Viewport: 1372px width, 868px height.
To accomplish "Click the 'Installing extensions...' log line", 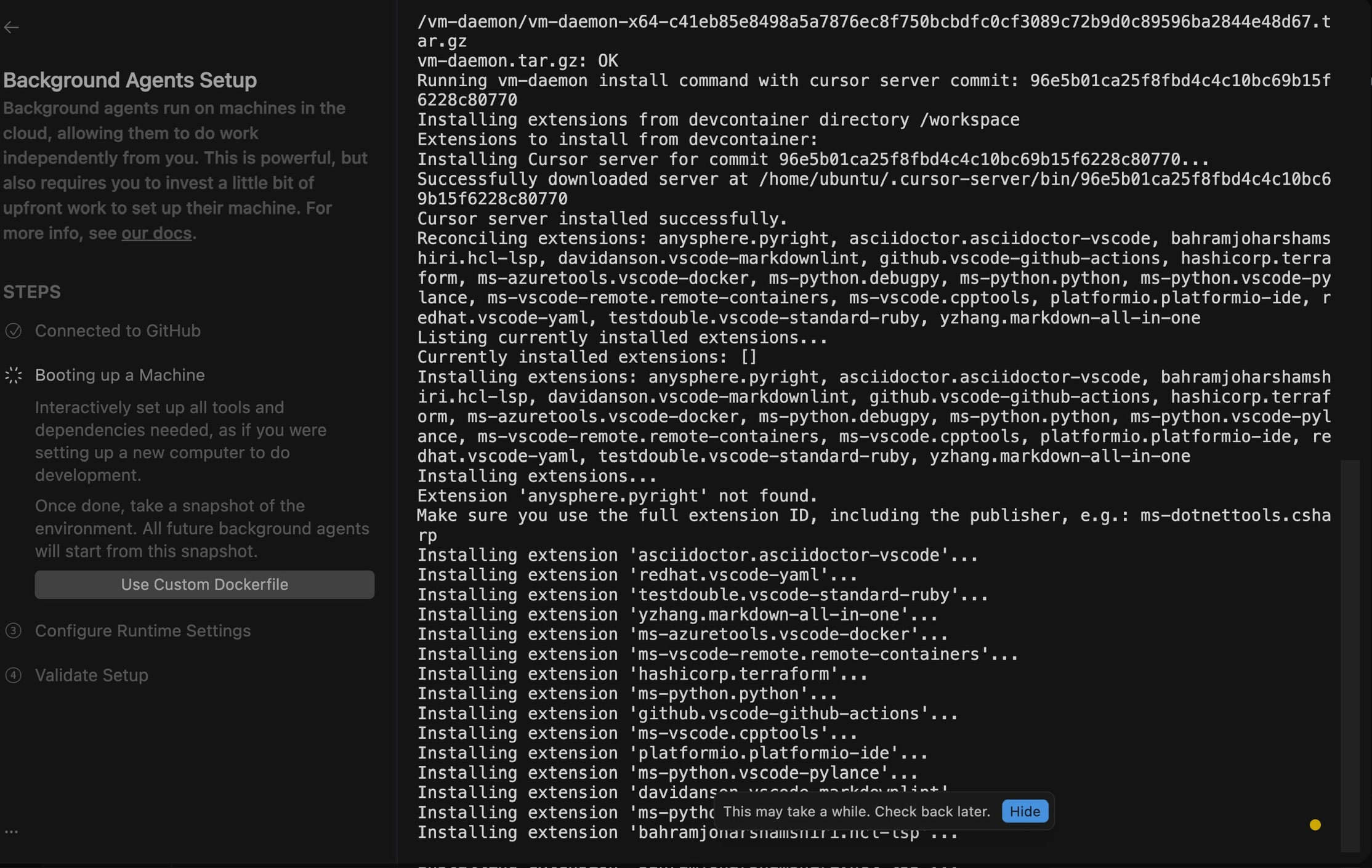I will (537, 476).
